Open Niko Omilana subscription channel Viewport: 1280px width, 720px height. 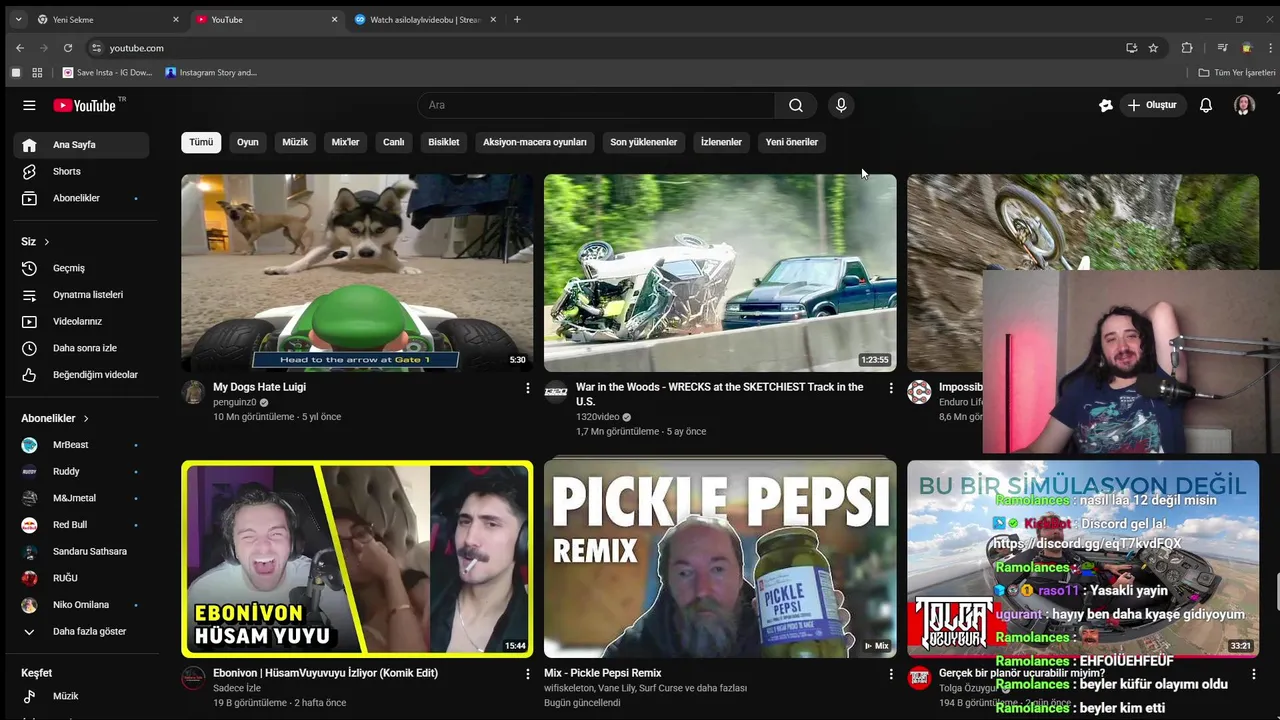click(x=81, y=605)
